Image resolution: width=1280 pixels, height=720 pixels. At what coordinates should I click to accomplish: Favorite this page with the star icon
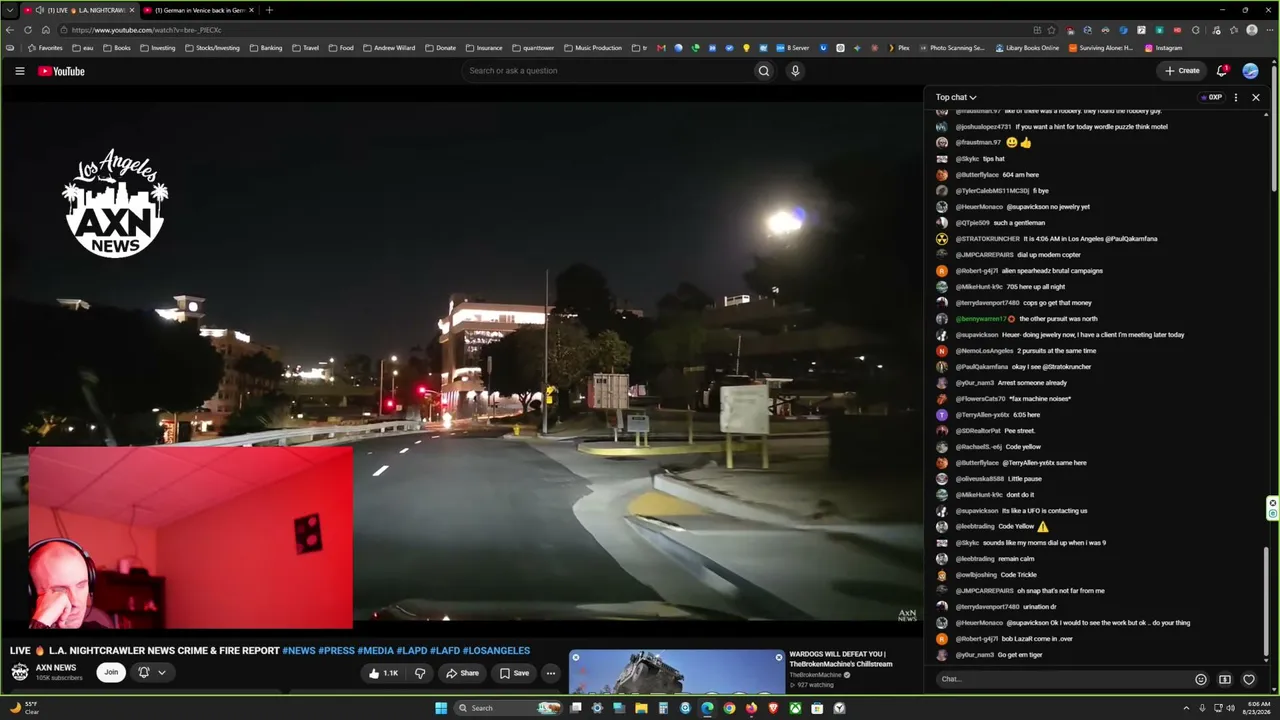click(1051, 30)
